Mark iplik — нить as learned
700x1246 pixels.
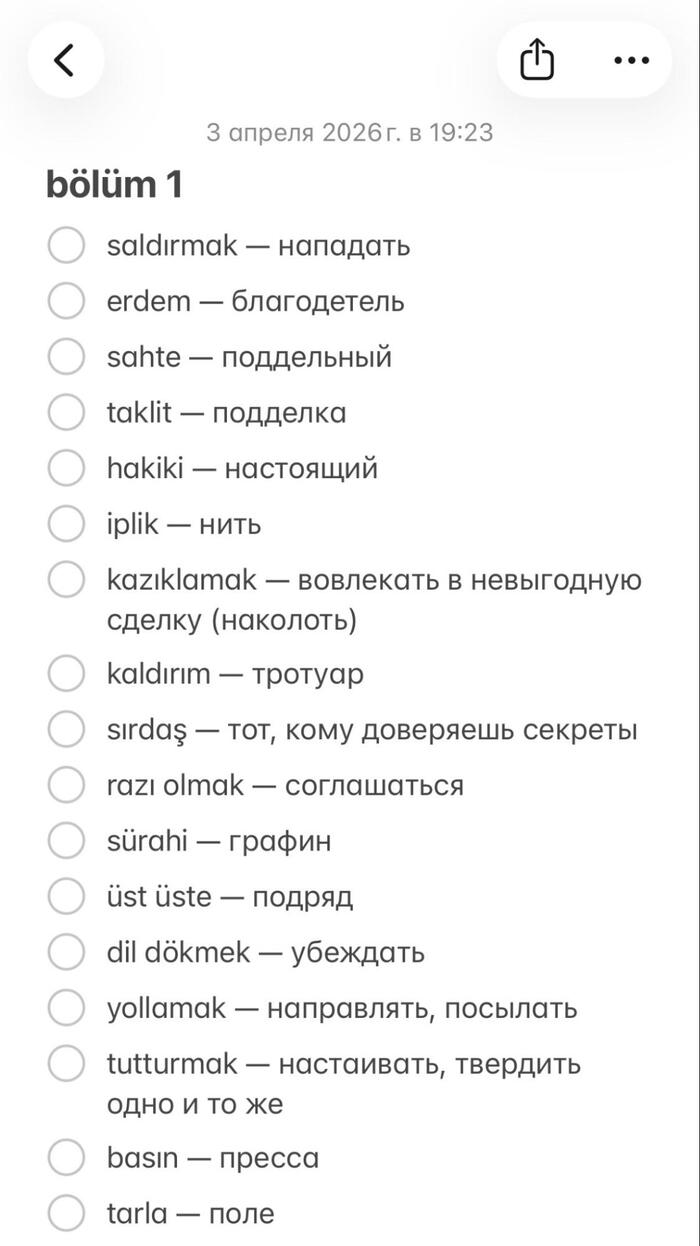coord(66,524)
